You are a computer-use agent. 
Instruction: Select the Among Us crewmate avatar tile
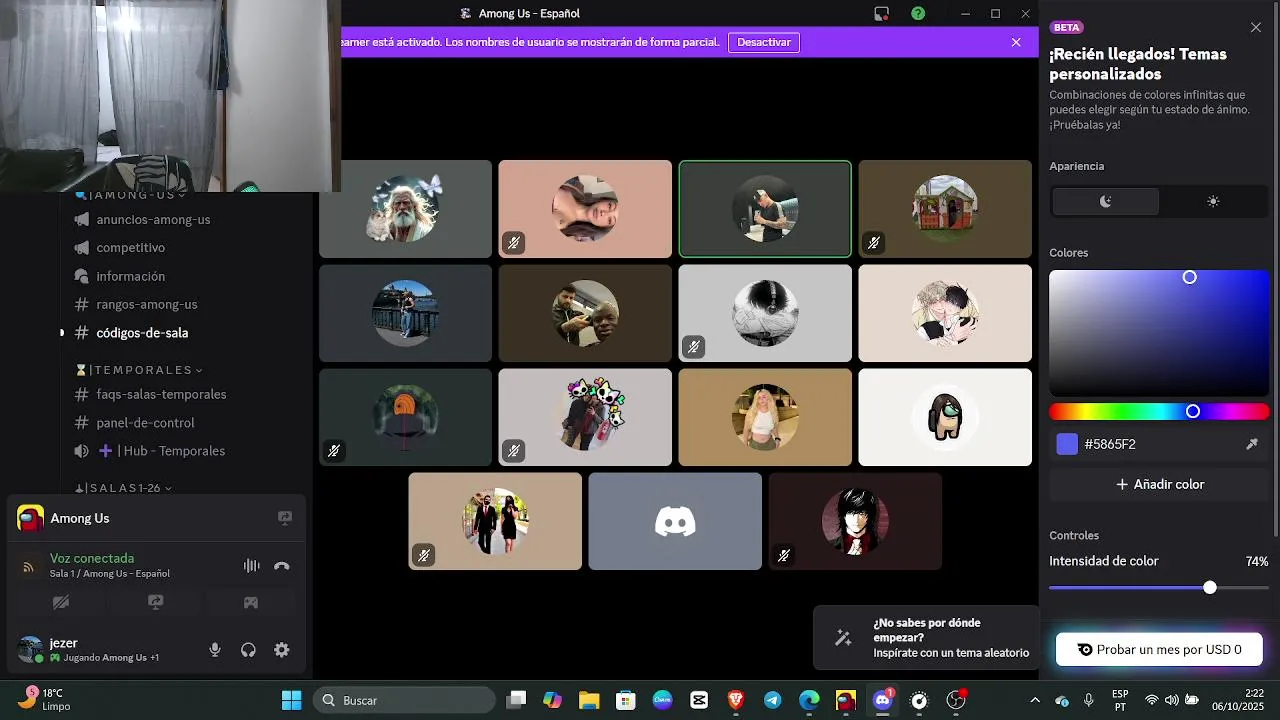(x=945, y=417)
